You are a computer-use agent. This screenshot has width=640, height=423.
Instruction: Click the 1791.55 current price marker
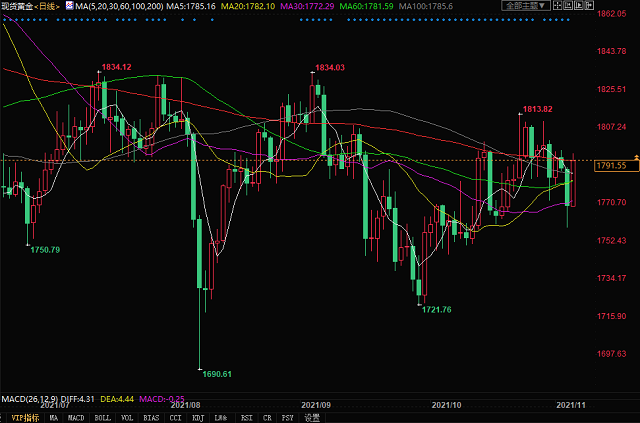pos(609,166)
